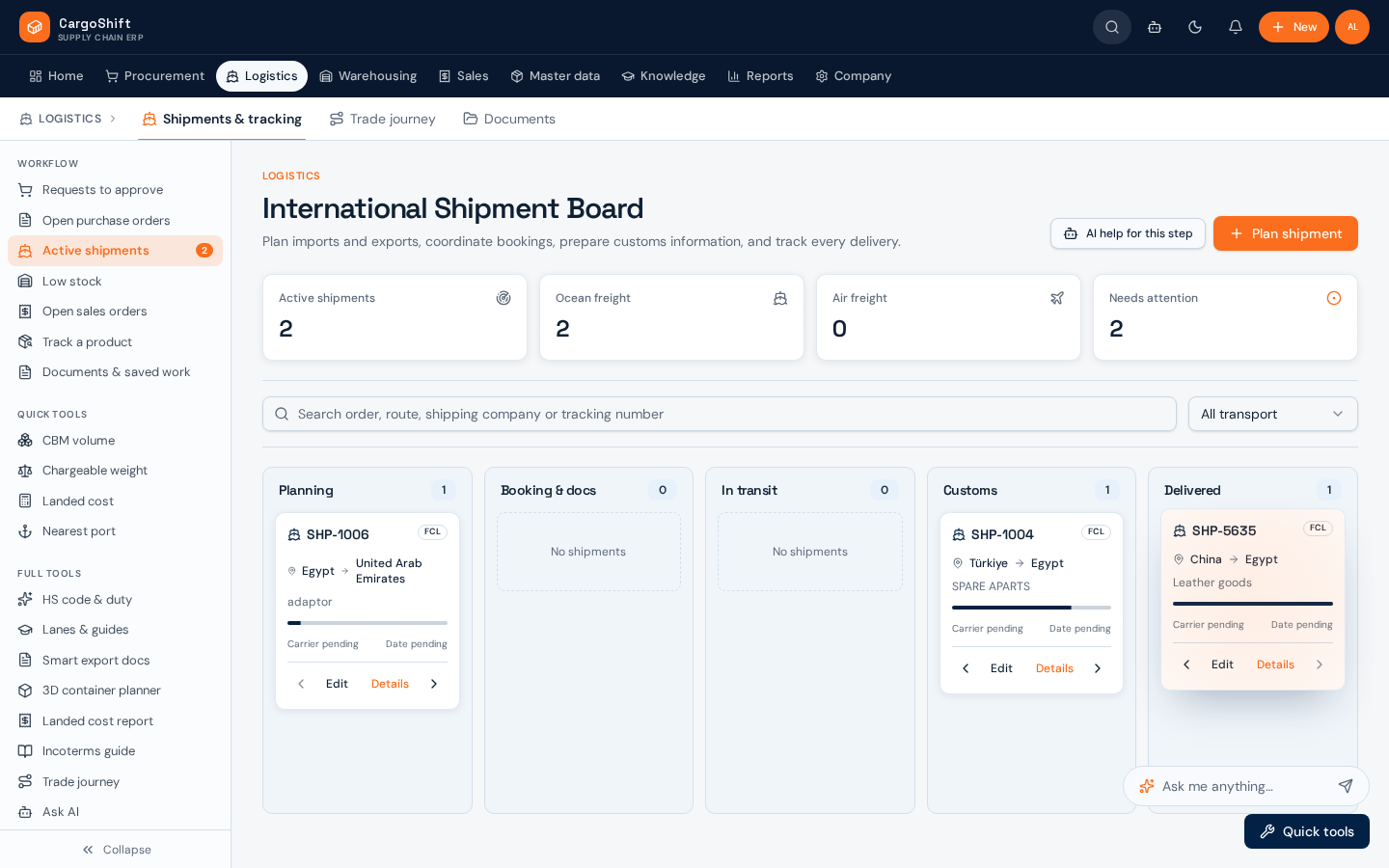The image size is (1389, 868).
Task: Move SHP-1006 to next stage
Action: point(434,684)
